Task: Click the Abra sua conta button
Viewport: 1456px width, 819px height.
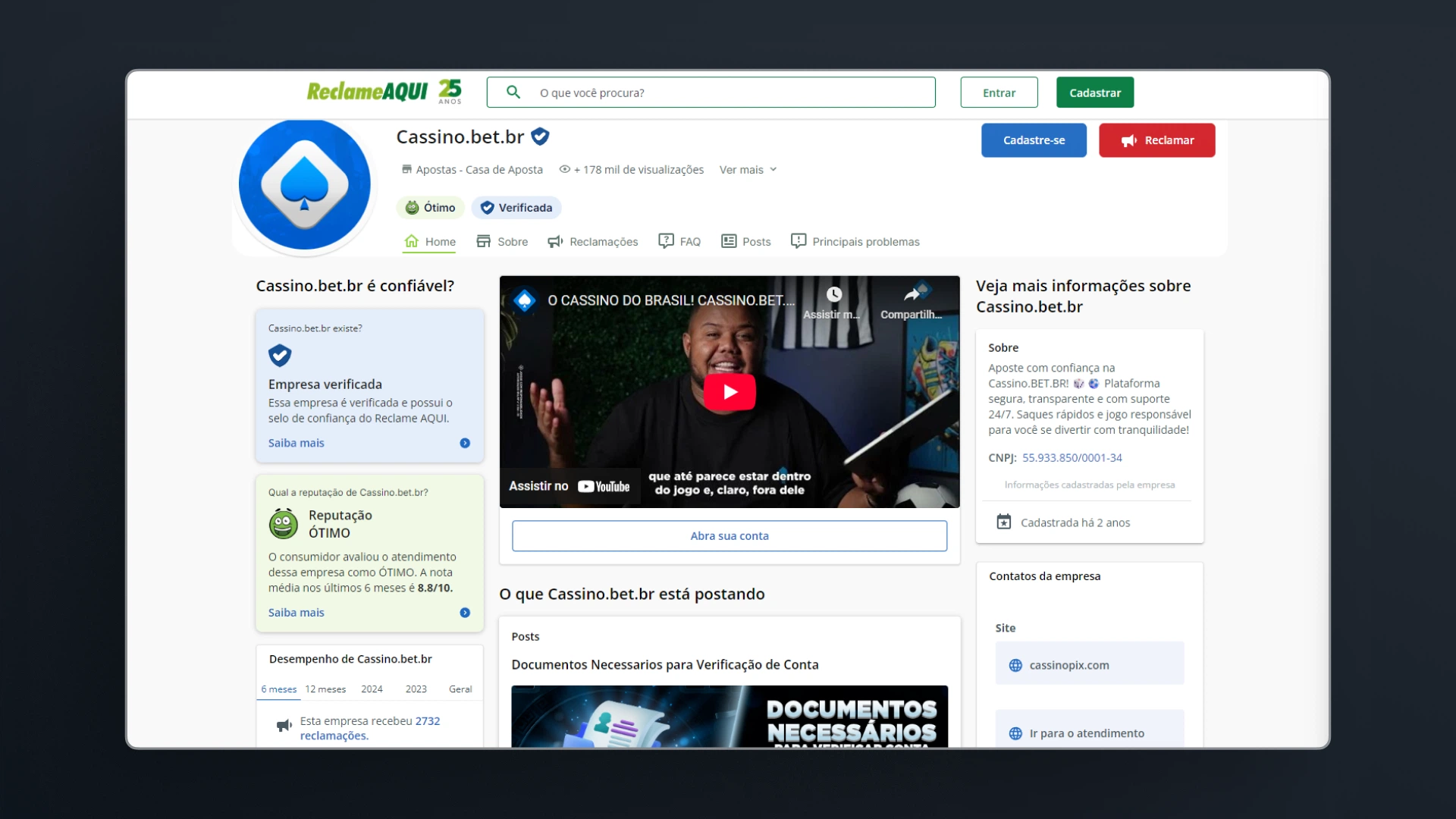Action: click(x=729, y=535)
